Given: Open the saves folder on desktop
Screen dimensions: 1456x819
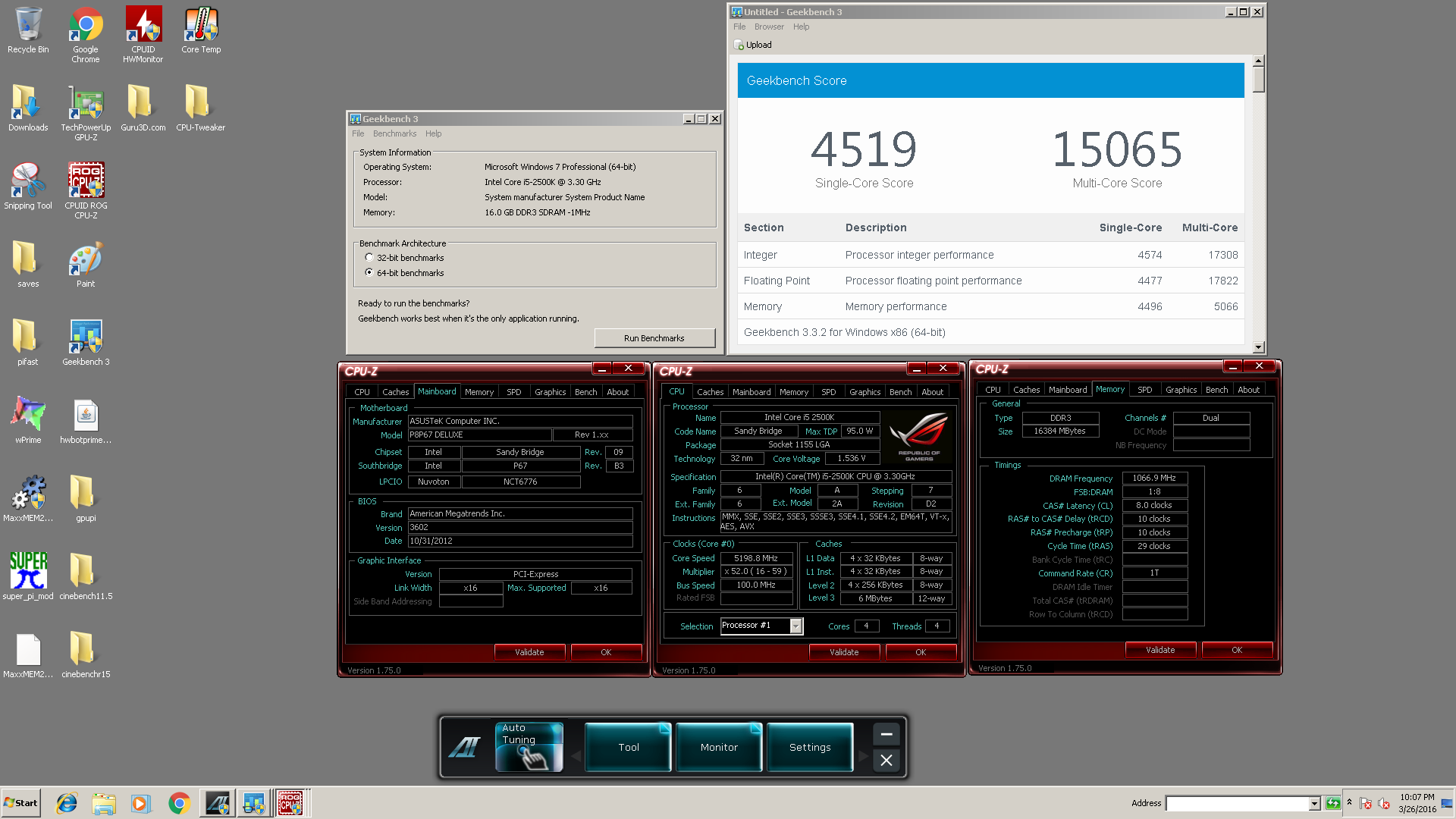Looking at the screenshot, I should pos(28,264).
